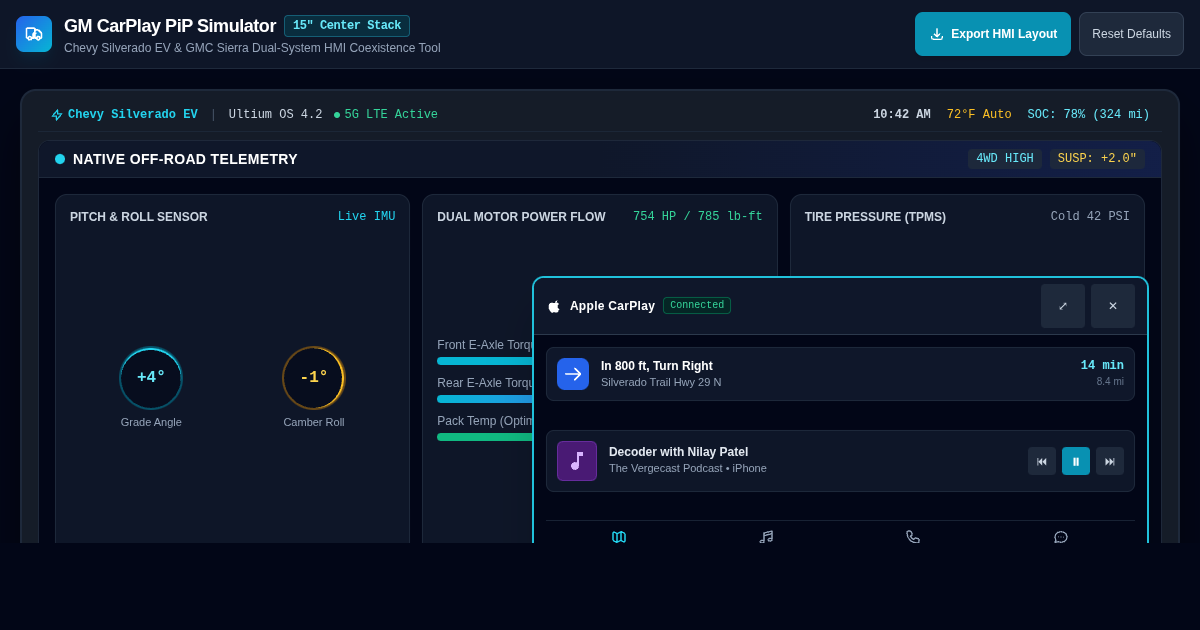The width and height of the screenshot is (1200, 630).
Task: Click the Live IMU label
Action: 366,217
